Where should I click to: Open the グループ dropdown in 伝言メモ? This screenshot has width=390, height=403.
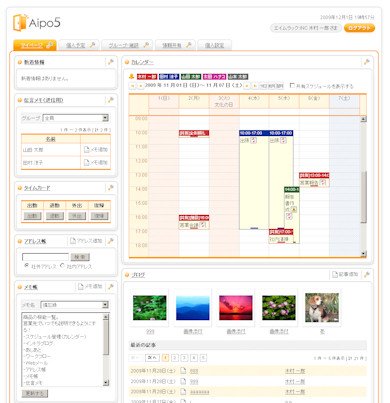pos(76,118)
